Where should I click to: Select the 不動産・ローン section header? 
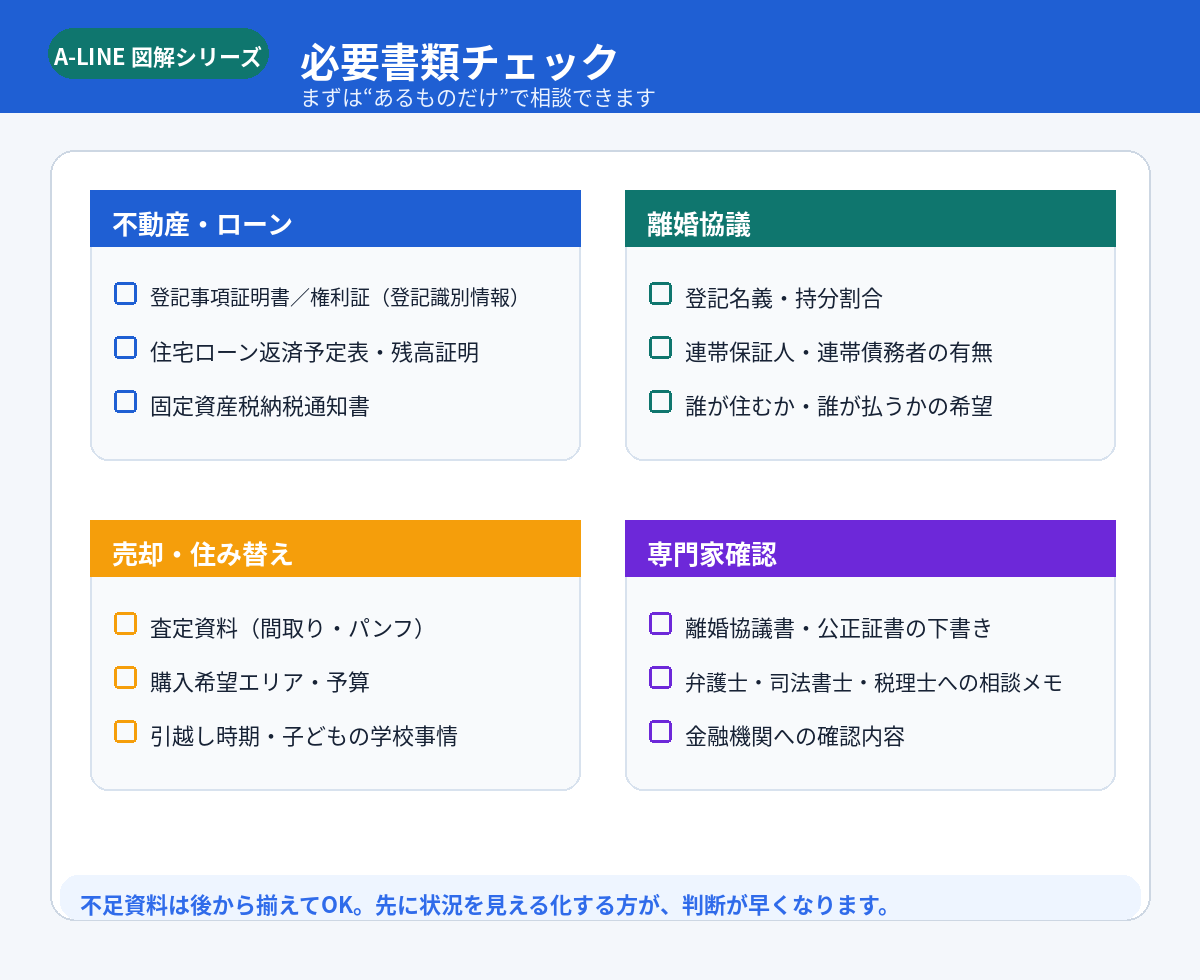335,219
